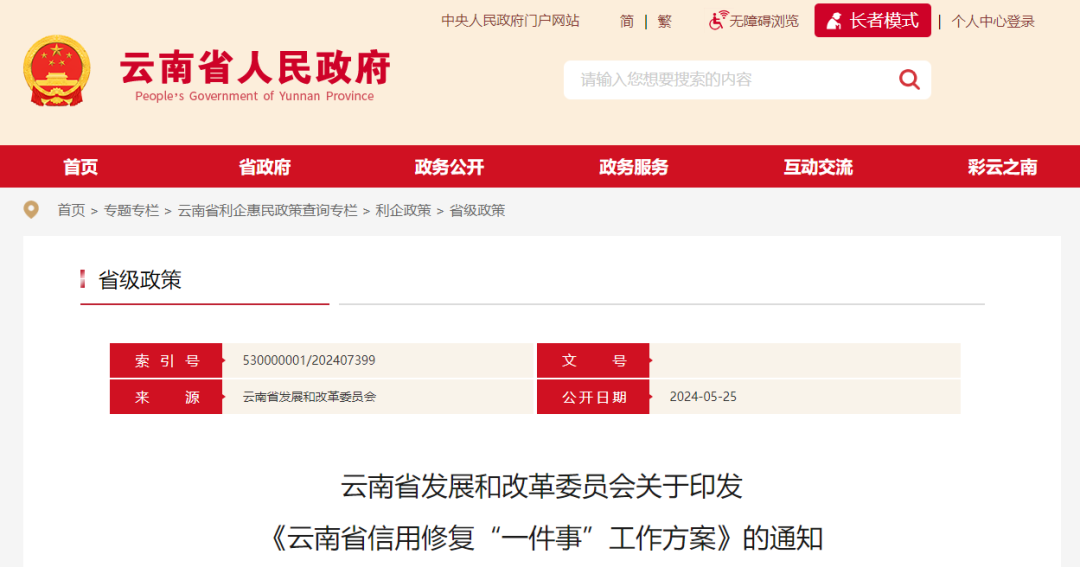Image resolution: width=1080 pixels, height=567 pixels.
Task: Click the 公开日期 label cell
Action: point(593,397)
